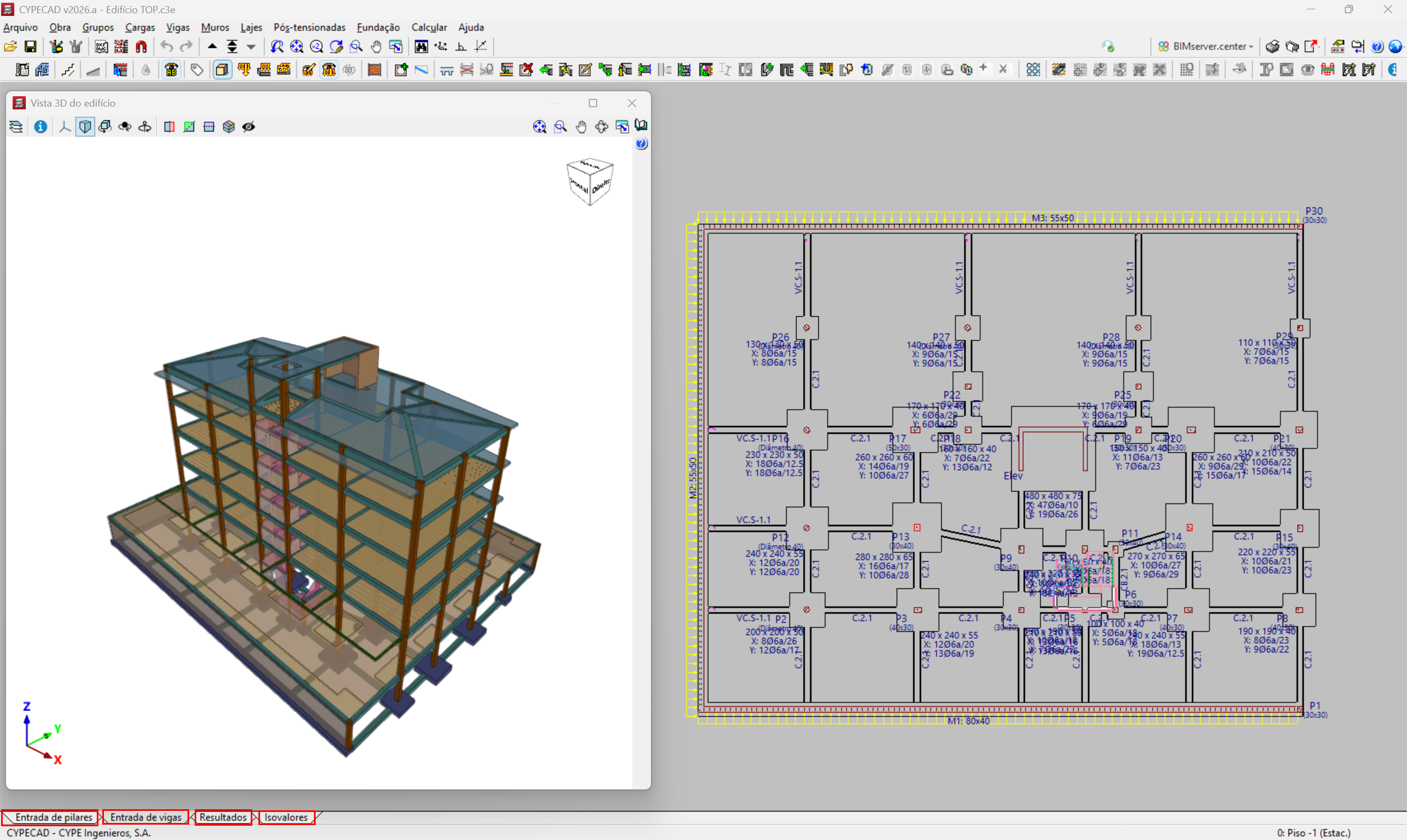Open the Fundação menu
1407x840 pixels.
[x=378, y=27]
